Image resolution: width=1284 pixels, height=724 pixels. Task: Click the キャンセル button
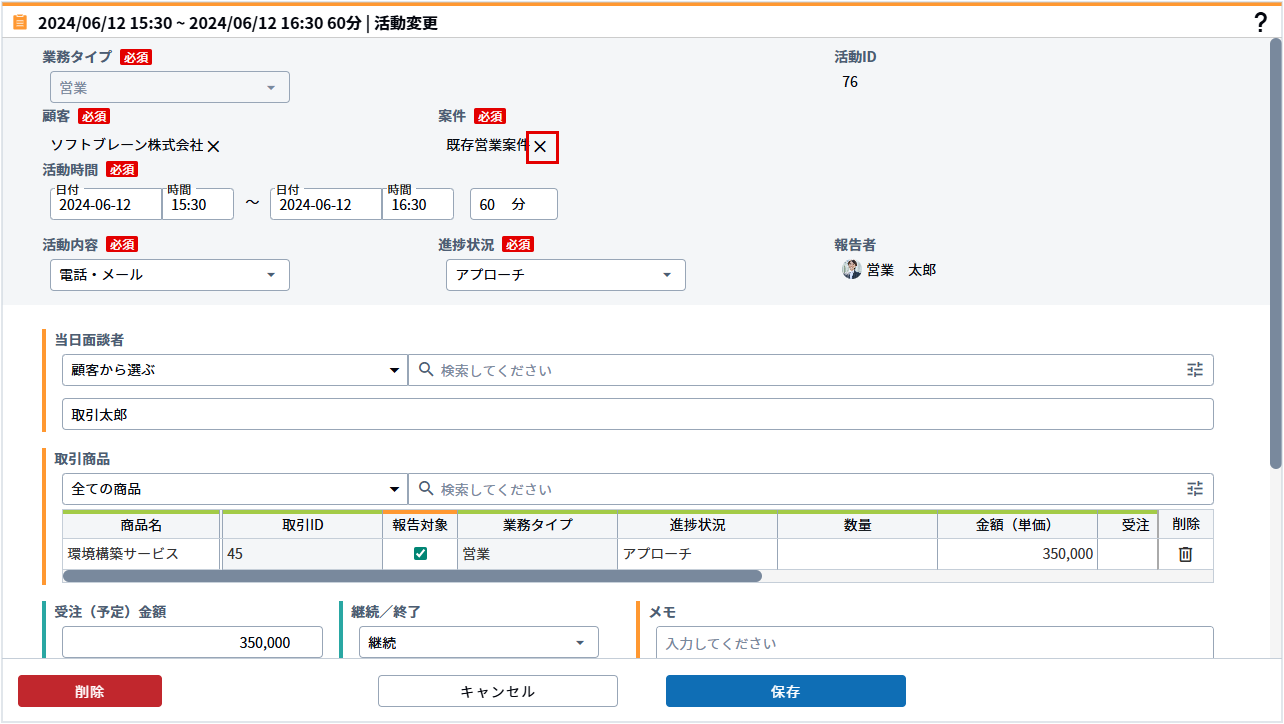pos(497,691)
